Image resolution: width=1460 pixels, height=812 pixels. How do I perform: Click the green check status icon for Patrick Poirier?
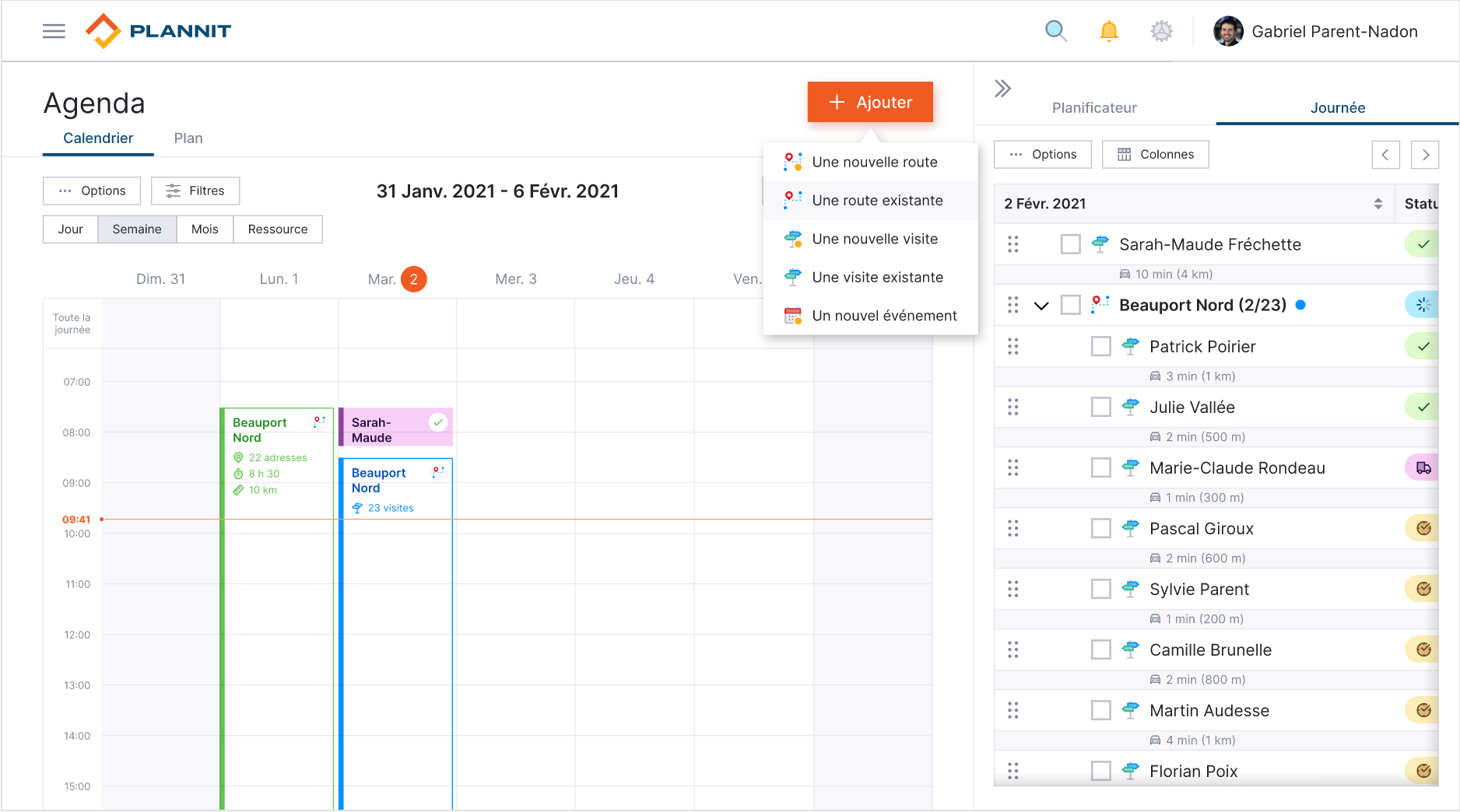(1423, 346)
